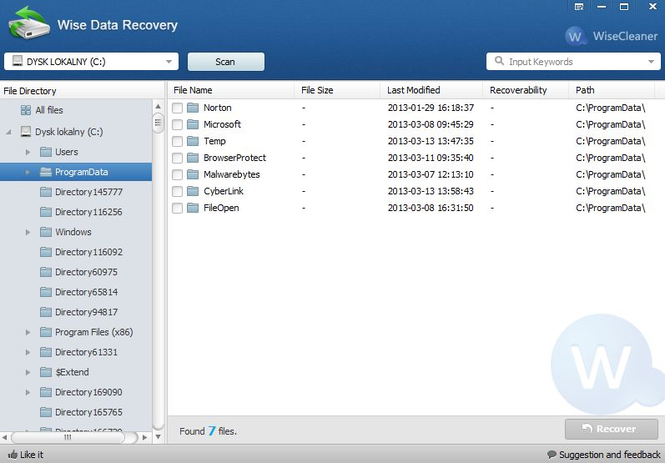This screenshot has height=463, width=665.
Task: Click the horizontal scrollbar thumb of the tree
Action: click(x=68, y=437)
